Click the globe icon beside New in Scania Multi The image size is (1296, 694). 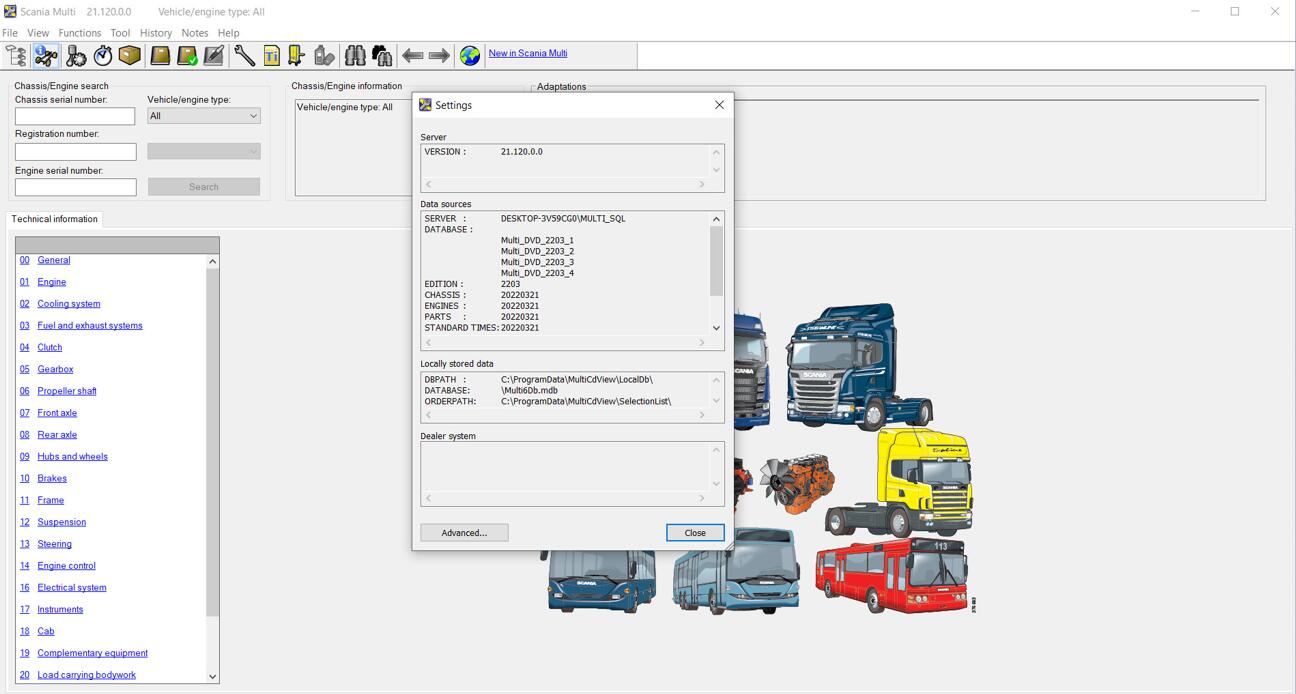468,55
